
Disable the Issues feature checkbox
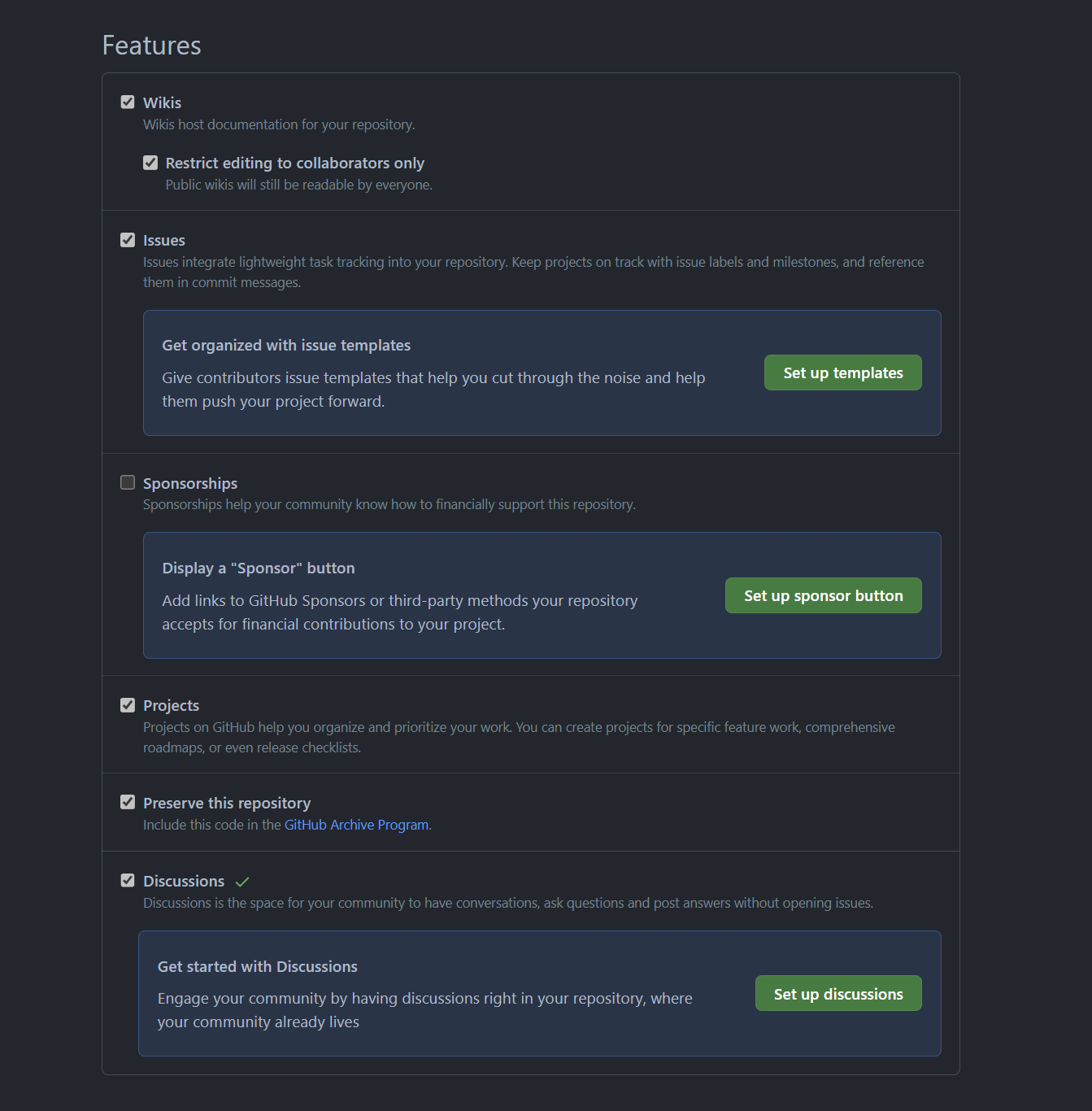click(x=128, y=239)
